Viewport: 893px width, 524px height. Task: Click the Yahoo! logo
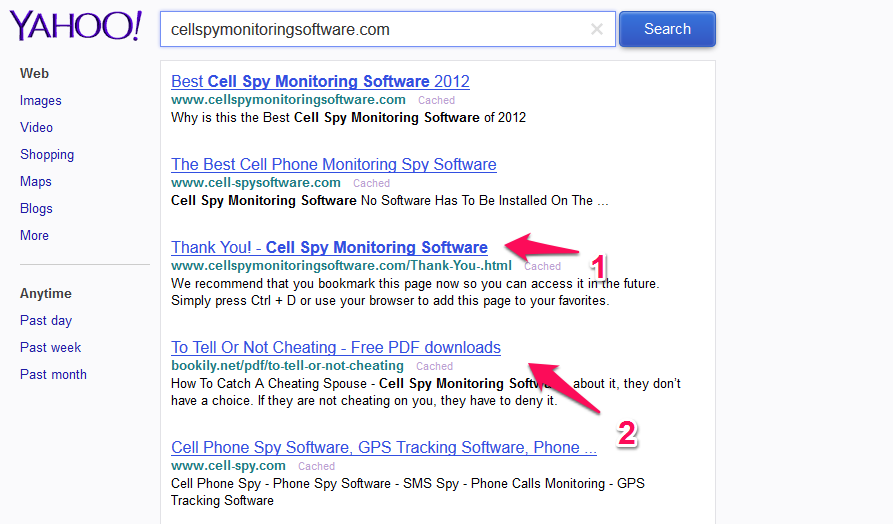(75, 26)
